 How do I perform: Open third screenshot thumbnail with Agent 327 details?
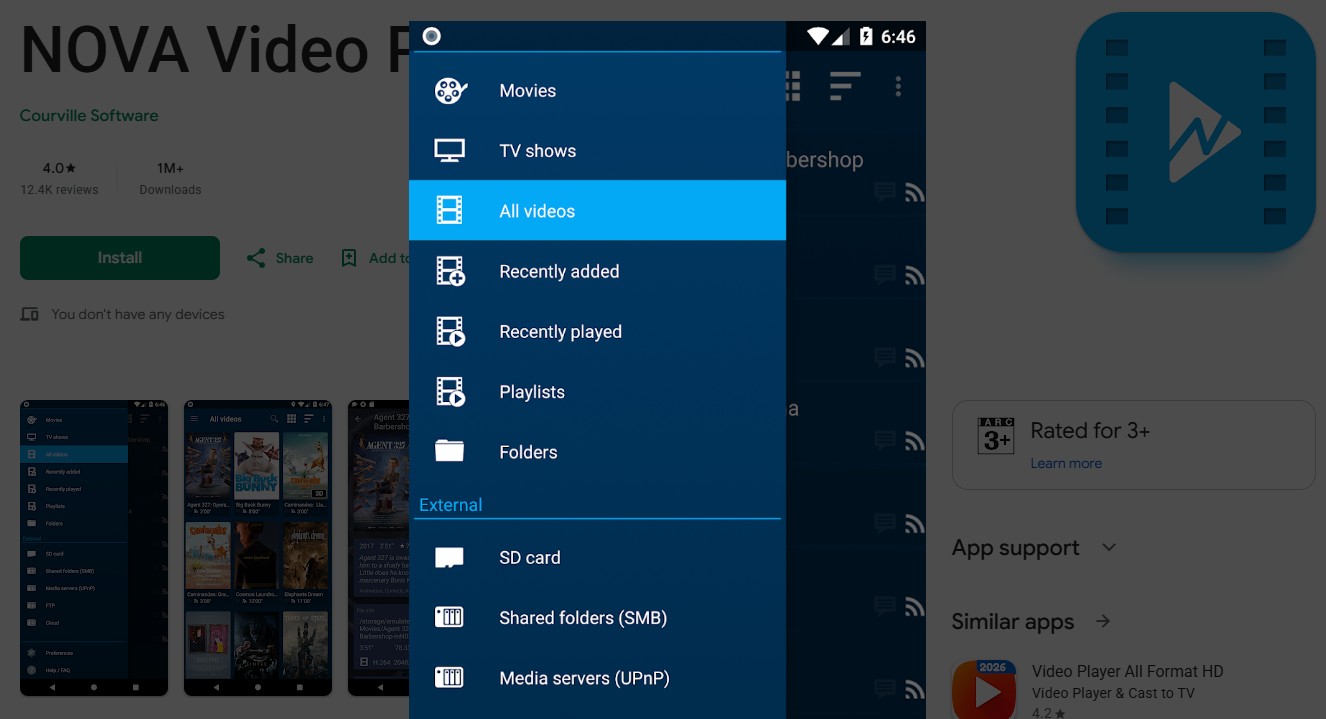(x=378, y=548)
